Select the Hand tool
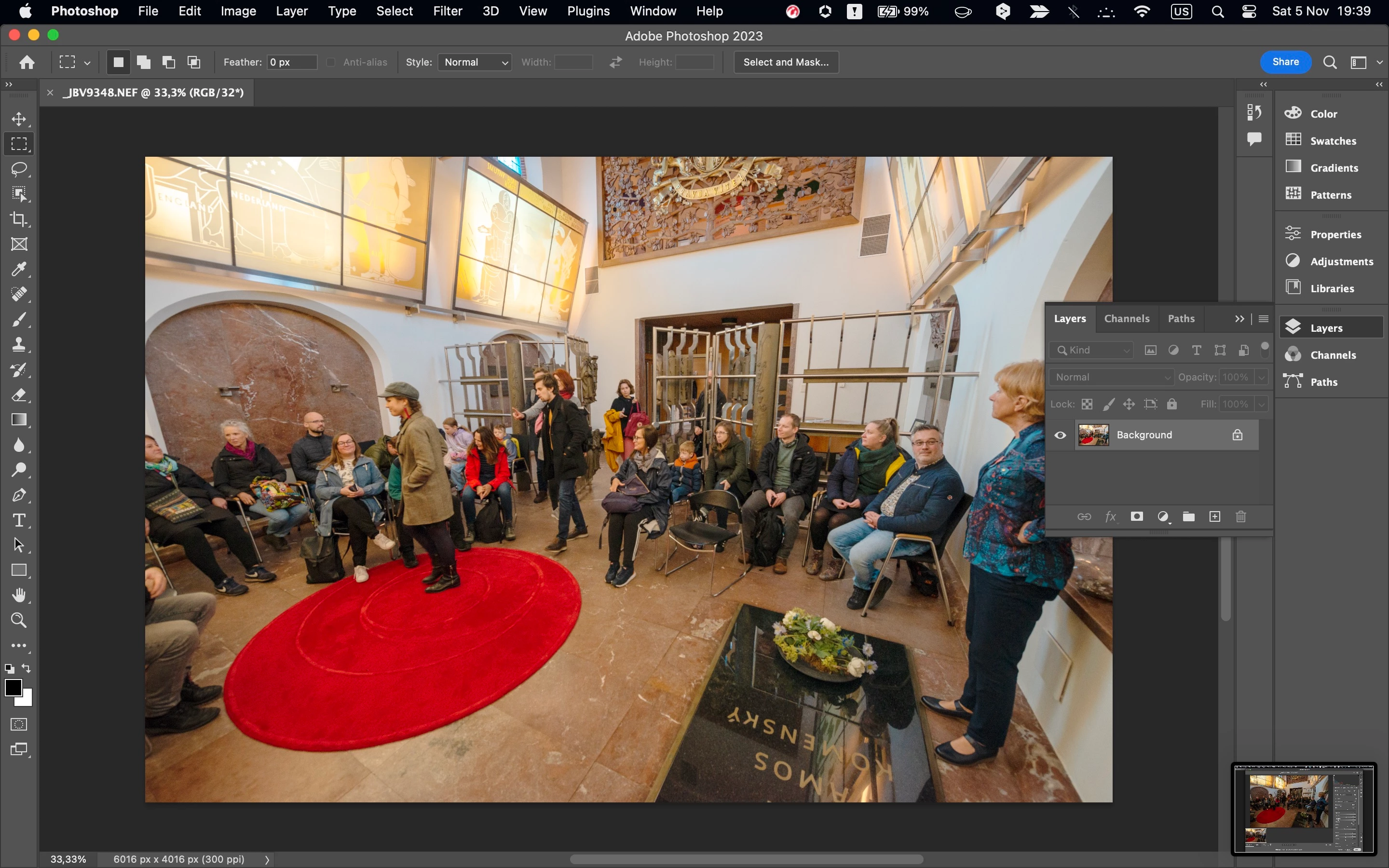The height and width of the screenshot is (868, 1389). (x=19, y=596)
